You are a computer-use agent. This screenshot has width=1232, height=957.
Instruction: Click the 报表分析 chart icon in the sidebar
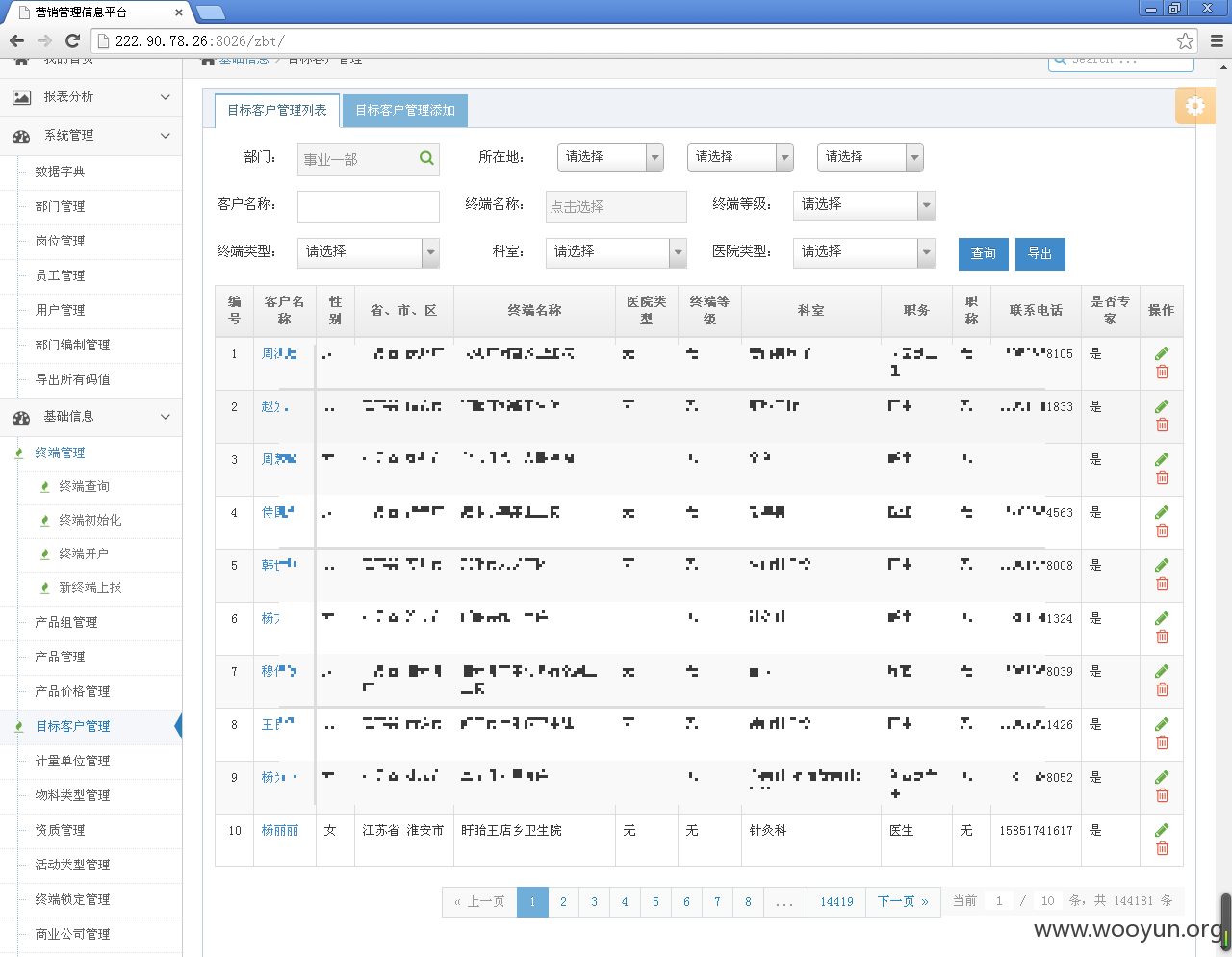pyautogui.click(x=21, y=97)
